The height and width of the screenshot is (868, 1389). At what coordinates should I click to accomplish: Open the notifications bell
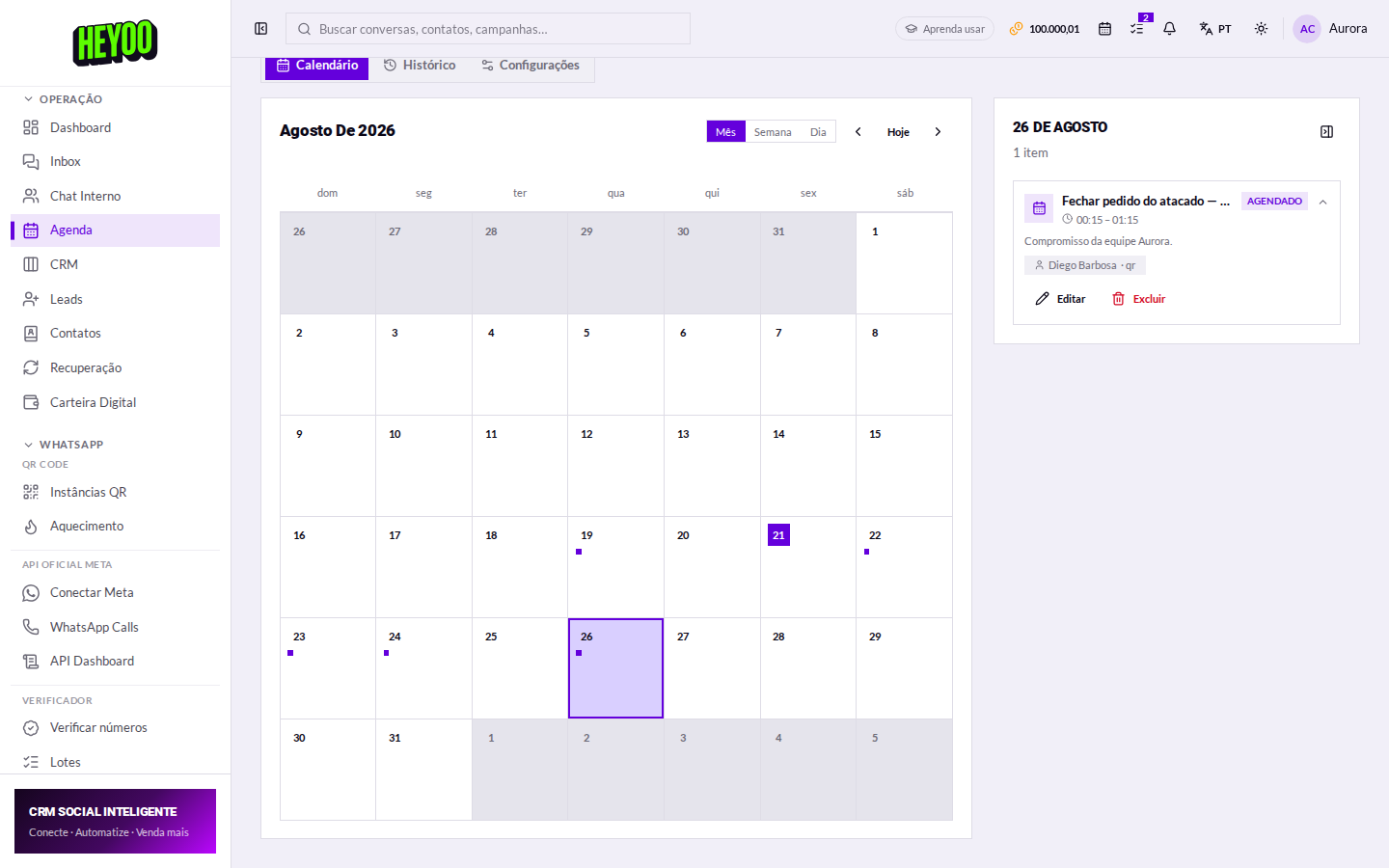click(1169, 29)
